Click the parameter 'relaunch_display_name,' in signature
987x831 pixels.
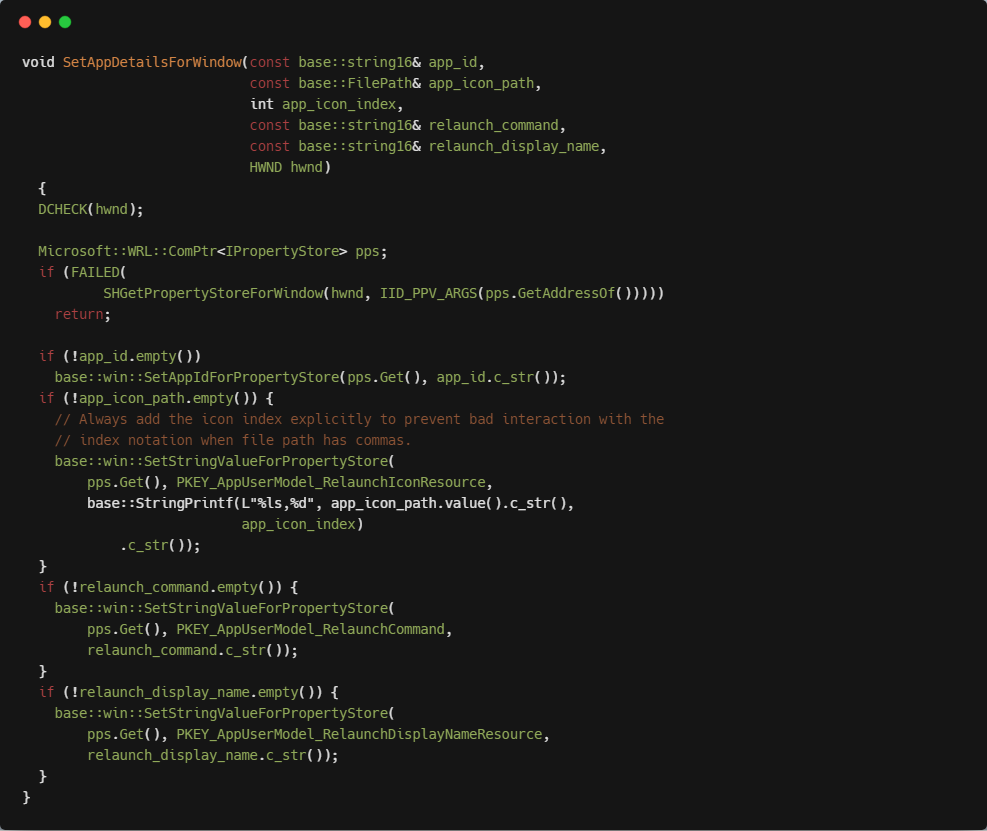coord(517,146)
